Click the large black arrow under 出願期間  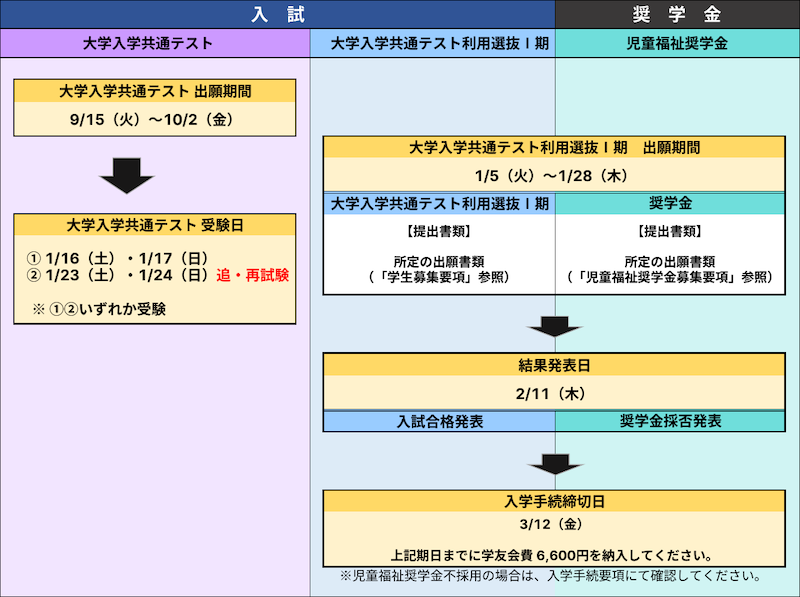127,176
